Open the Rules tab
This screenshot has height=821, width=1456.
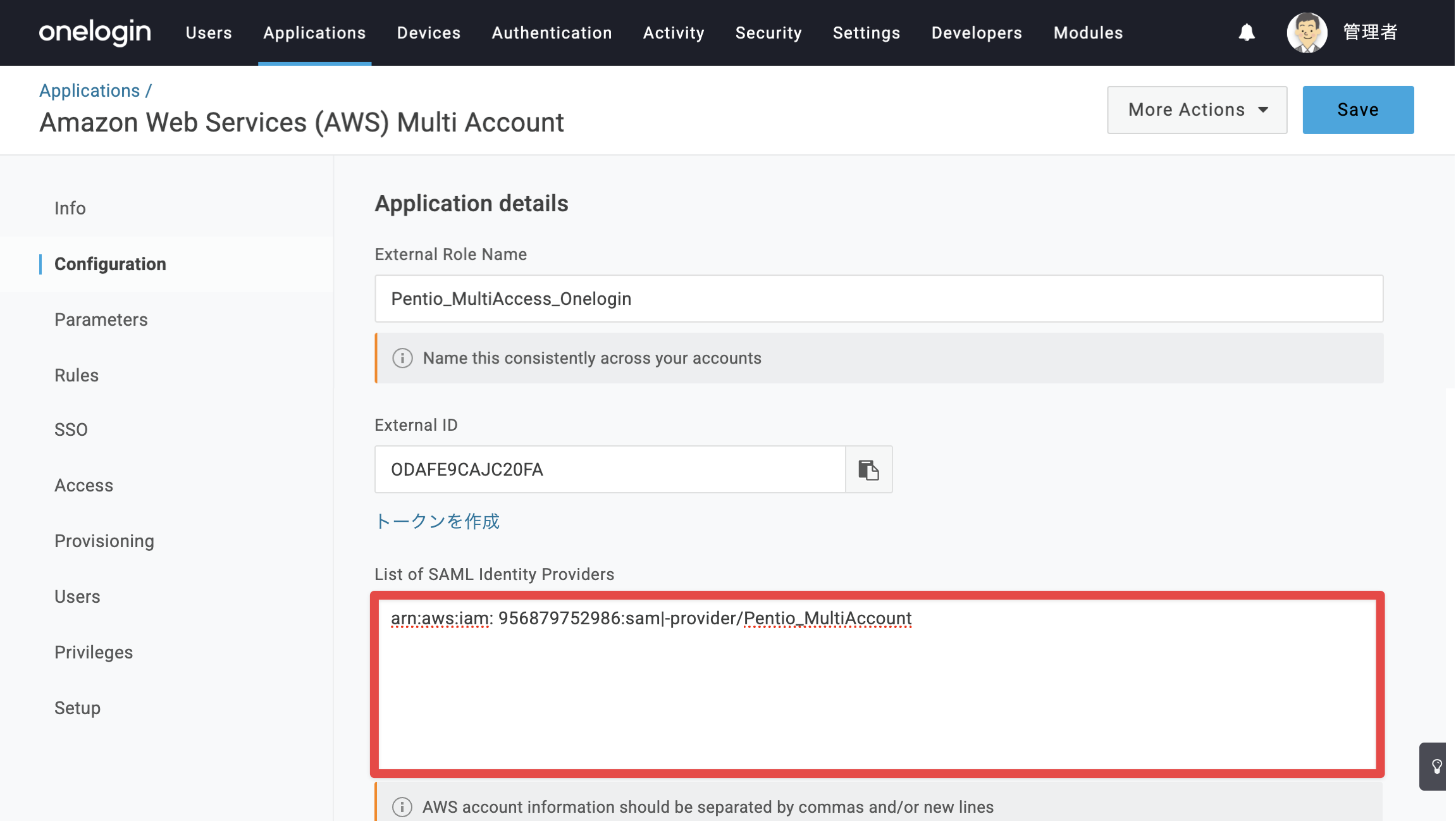(77, 376)
